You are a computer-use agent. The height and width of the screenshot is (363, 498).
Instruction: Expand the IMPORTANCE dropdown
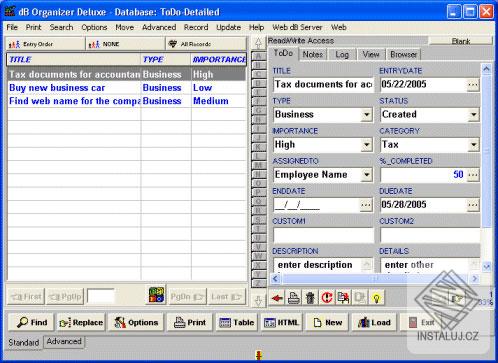pyautogui.click(x=366, y=145)
